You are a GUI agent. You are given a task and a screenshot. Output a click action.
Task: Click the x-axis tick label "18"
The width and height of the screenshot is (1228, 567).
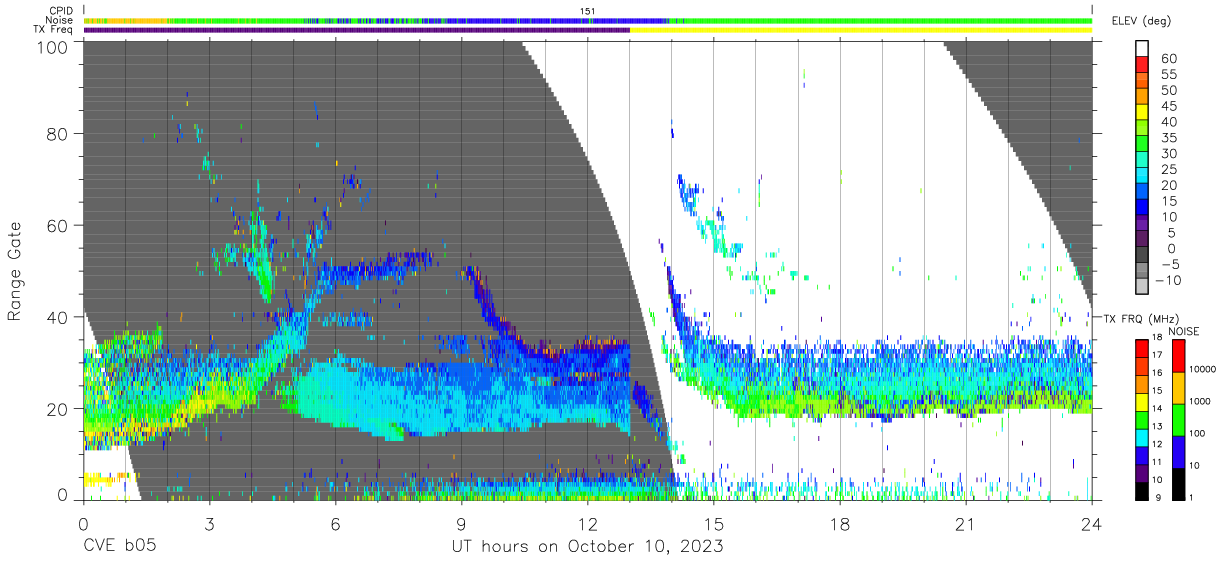coord(840,524)
